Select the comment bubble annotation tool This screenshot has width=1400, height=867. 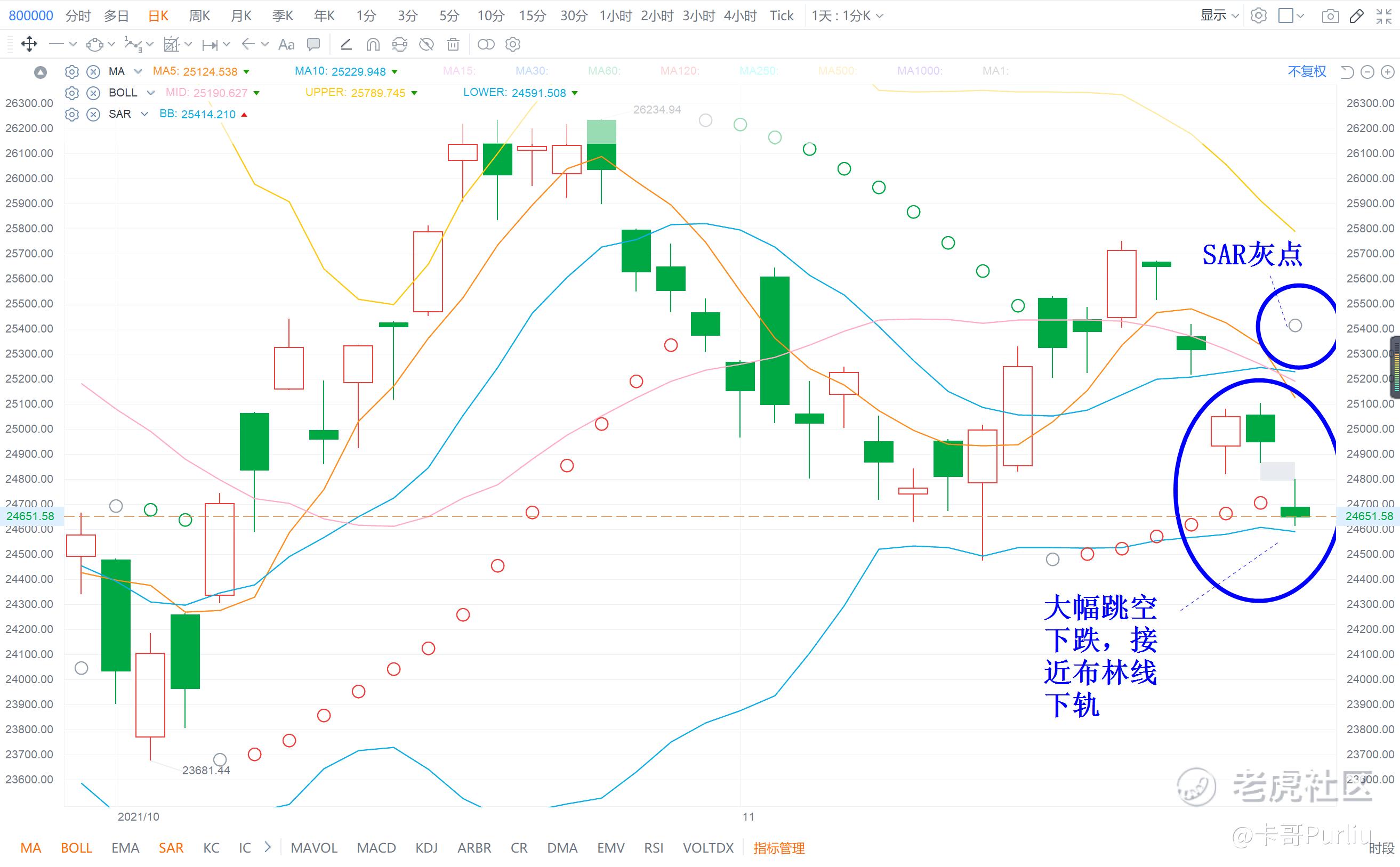coord(313,44)
